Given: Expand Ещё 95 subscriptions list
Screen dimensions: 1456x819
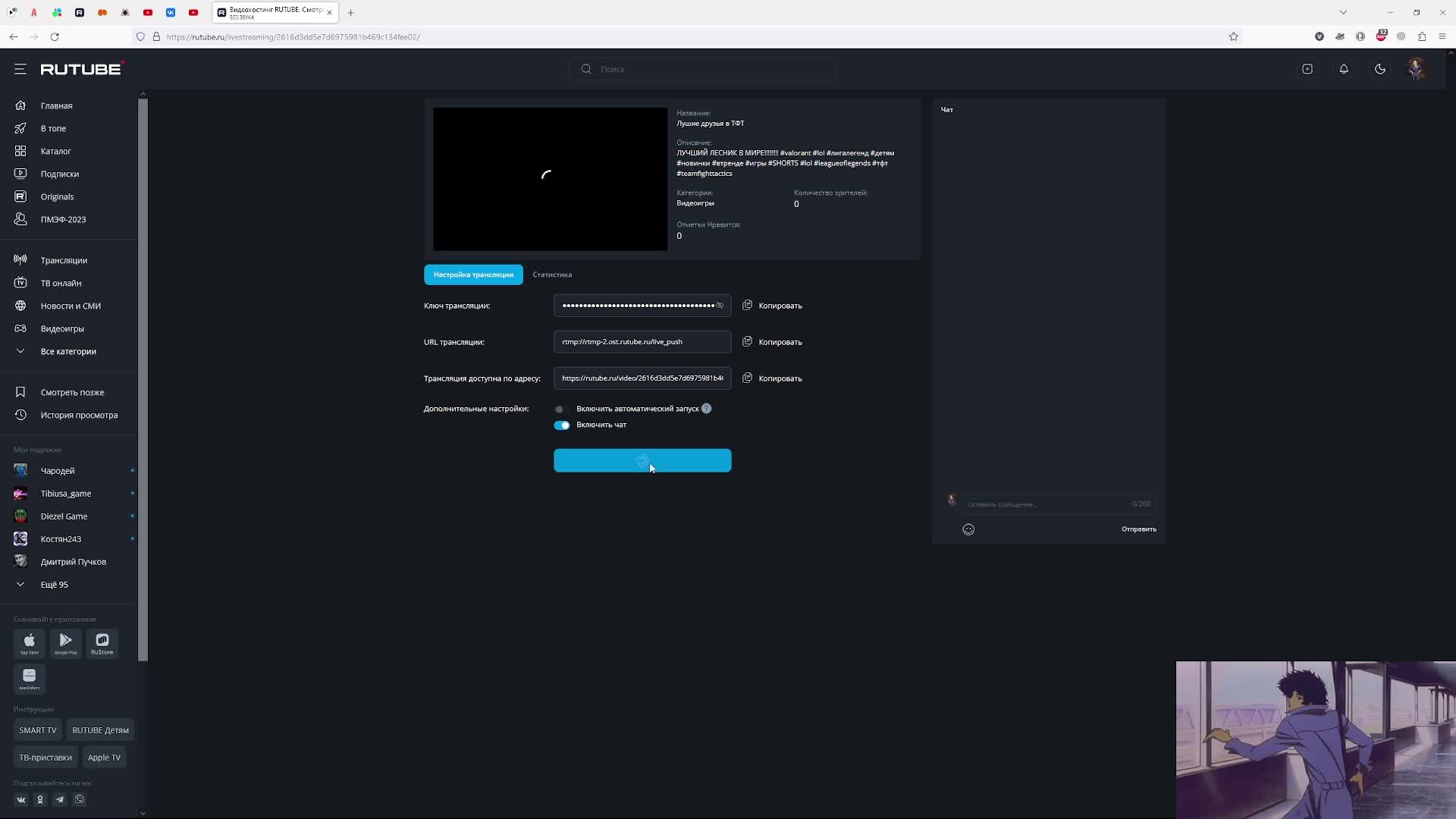Looking at the screenshot, I should [x=53, y=585].
